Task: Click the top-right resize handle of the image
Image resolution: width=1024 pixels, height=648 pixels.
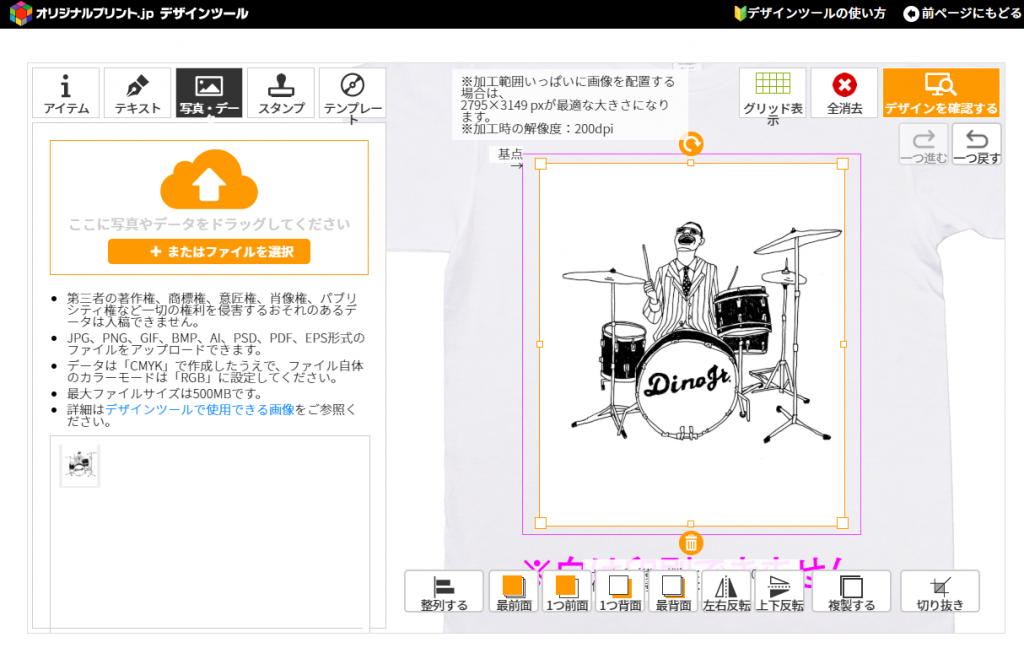Action: [842, 164]
